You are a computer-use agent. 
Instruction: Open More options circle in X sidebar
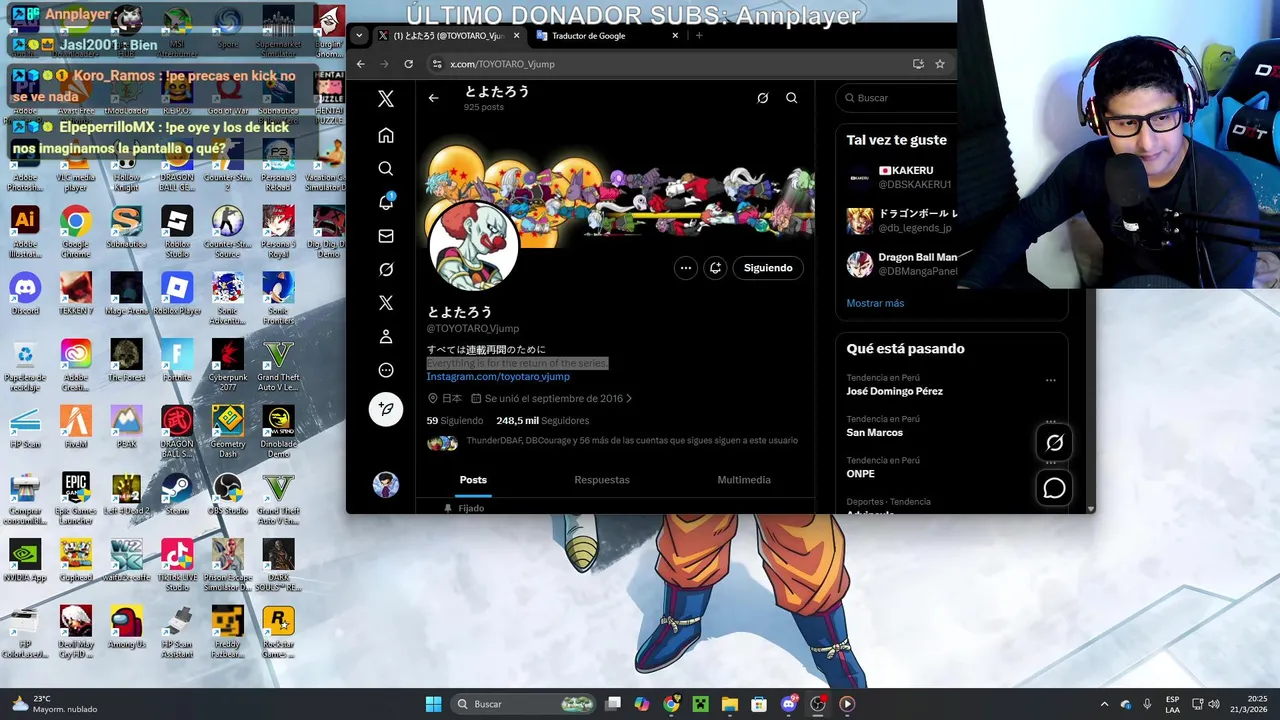click(x=386, y=370)
